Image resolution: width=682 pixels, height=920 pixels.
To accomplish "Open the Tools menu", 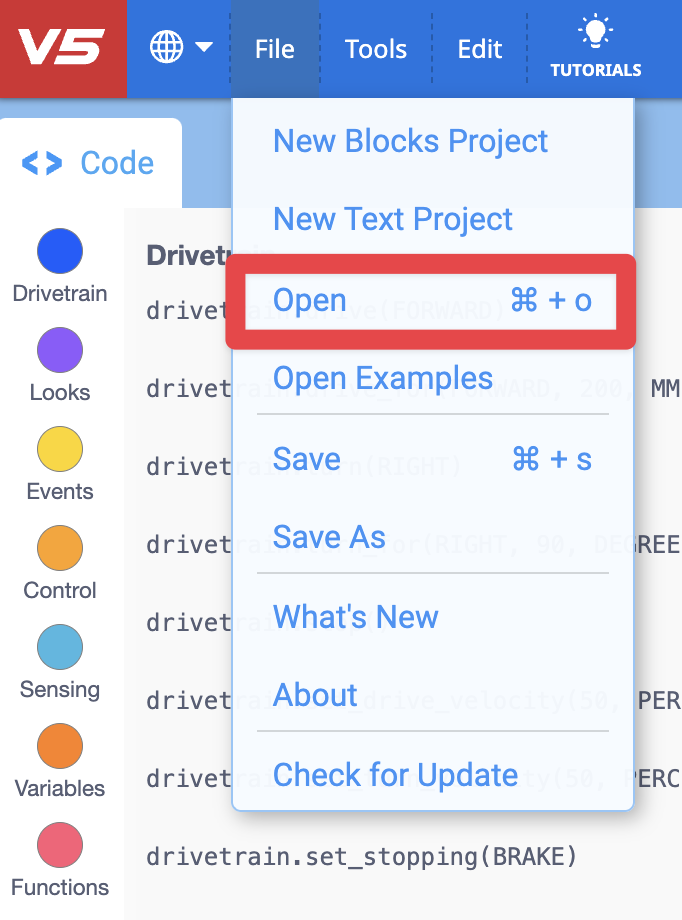I will [375, 48].
